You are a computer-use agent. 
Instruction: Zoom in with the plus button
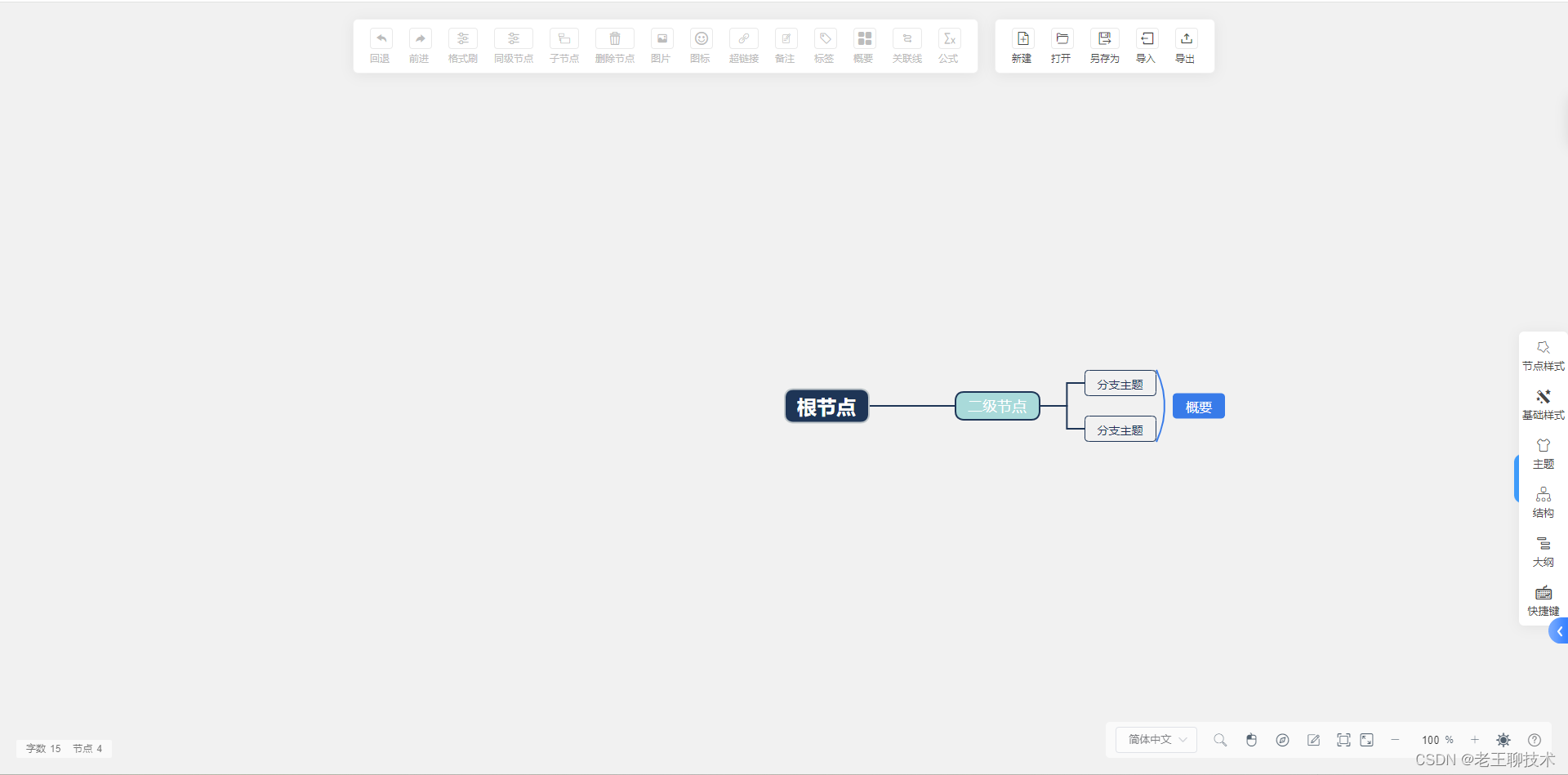click(1475, 740)
